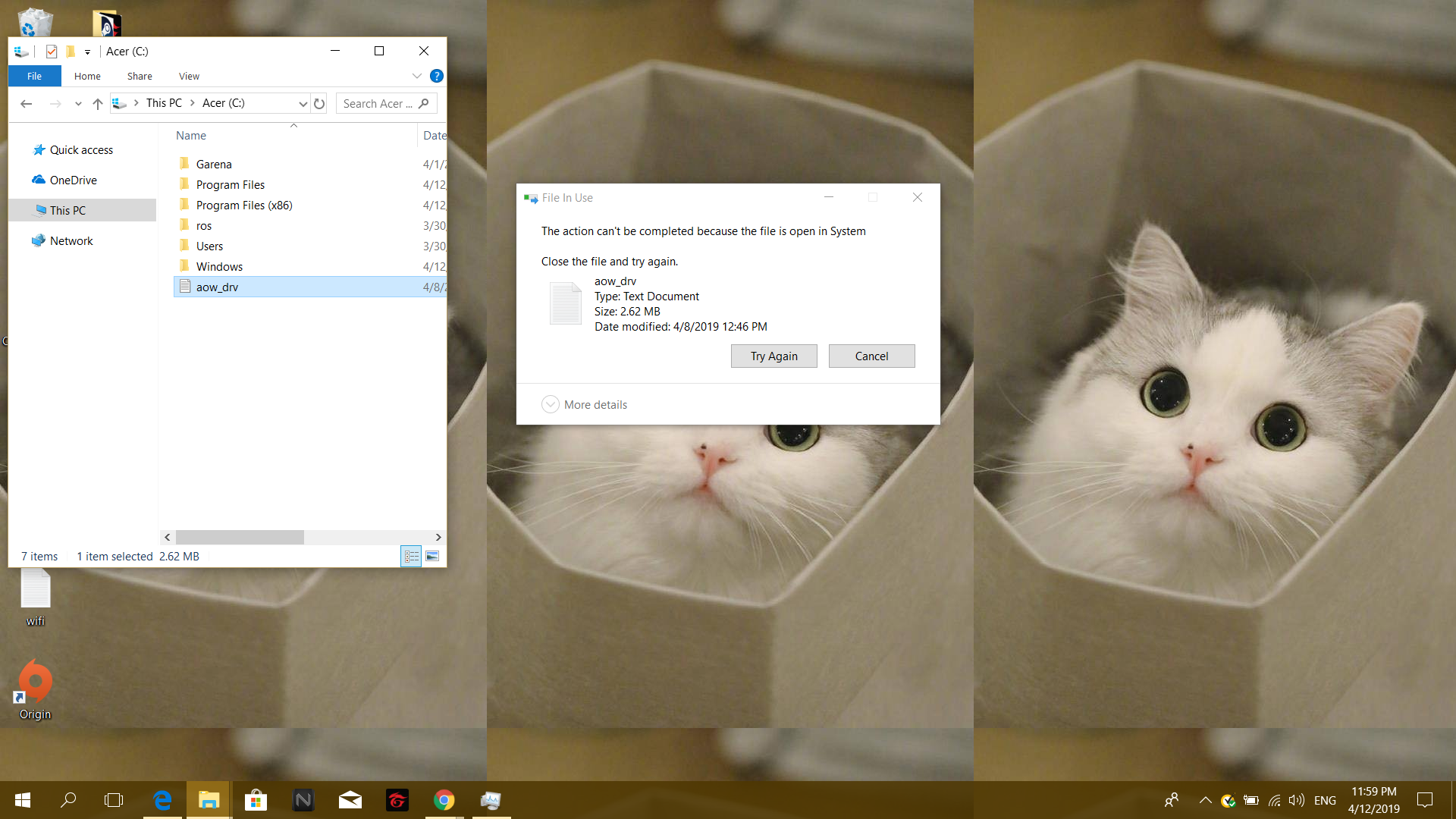
Task: Switch to Details view layout
Action: 411,557
